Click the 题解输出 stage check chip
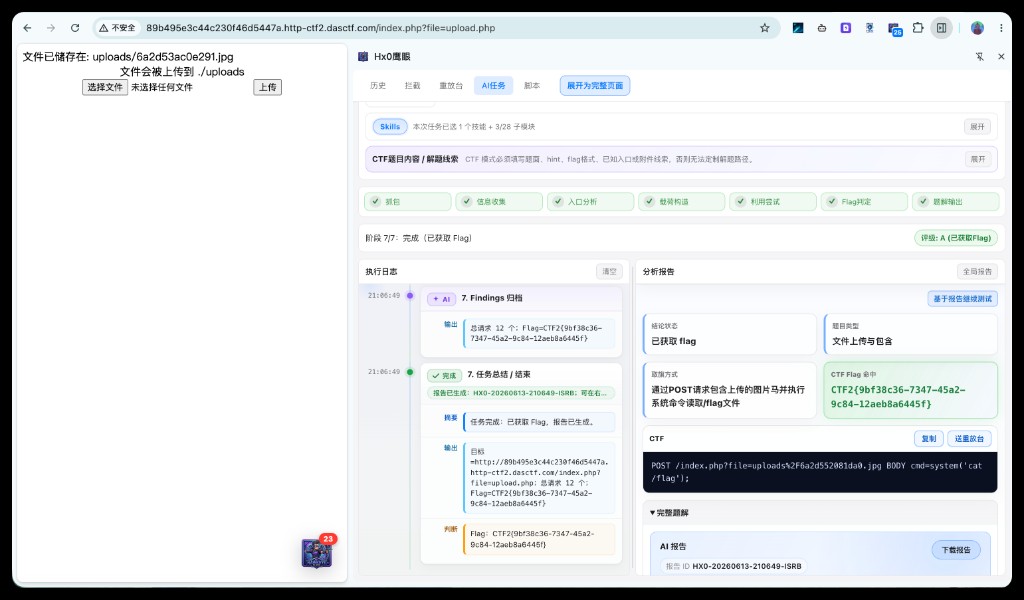 tap(955, 202)
